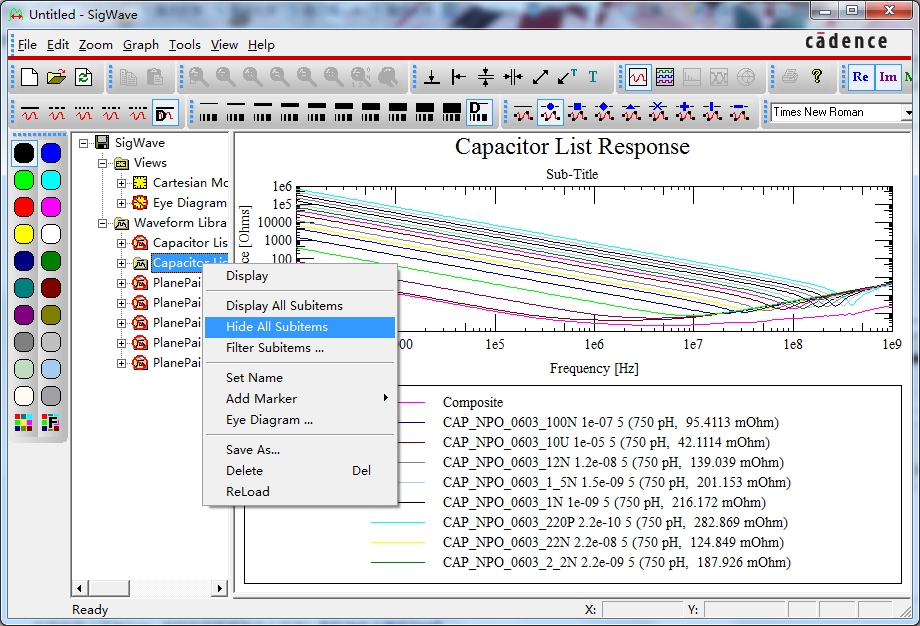
Task: Switch to multi-colored bus display mode
Action: 665,77
